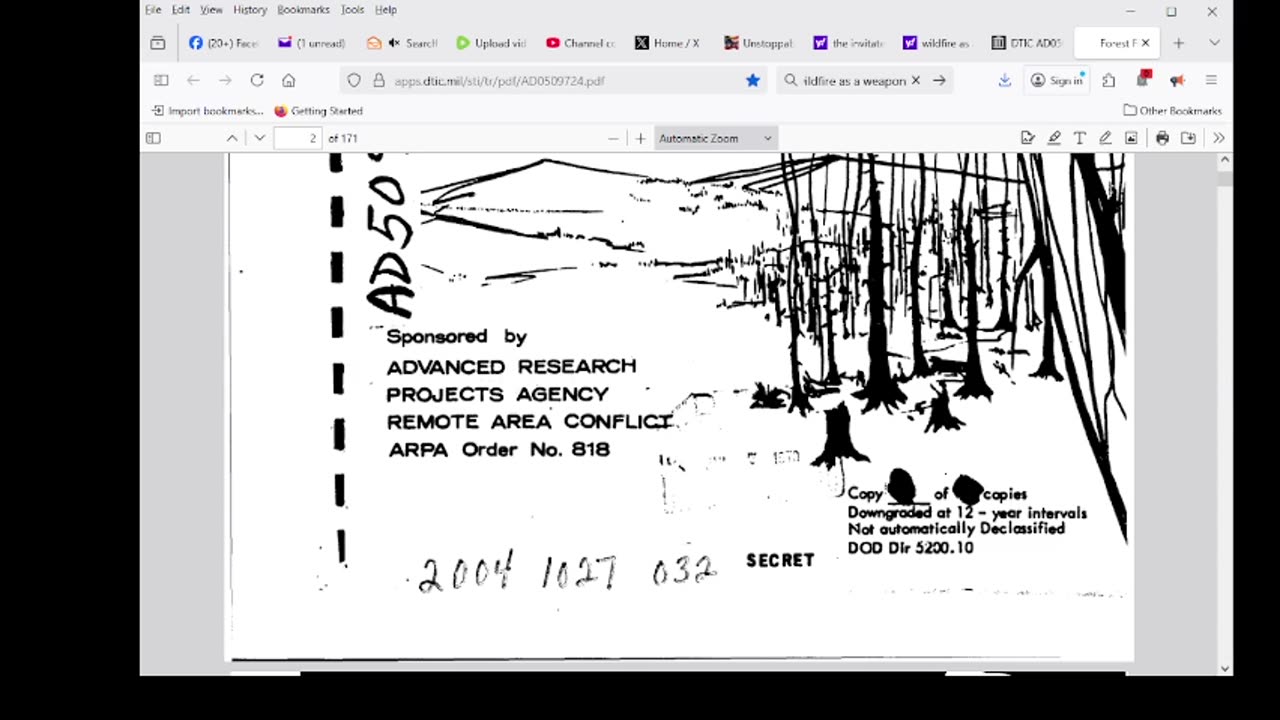Zoom out the PDF with minus
The height and width of the screenshot is (720, 1280).
[613, 138]
